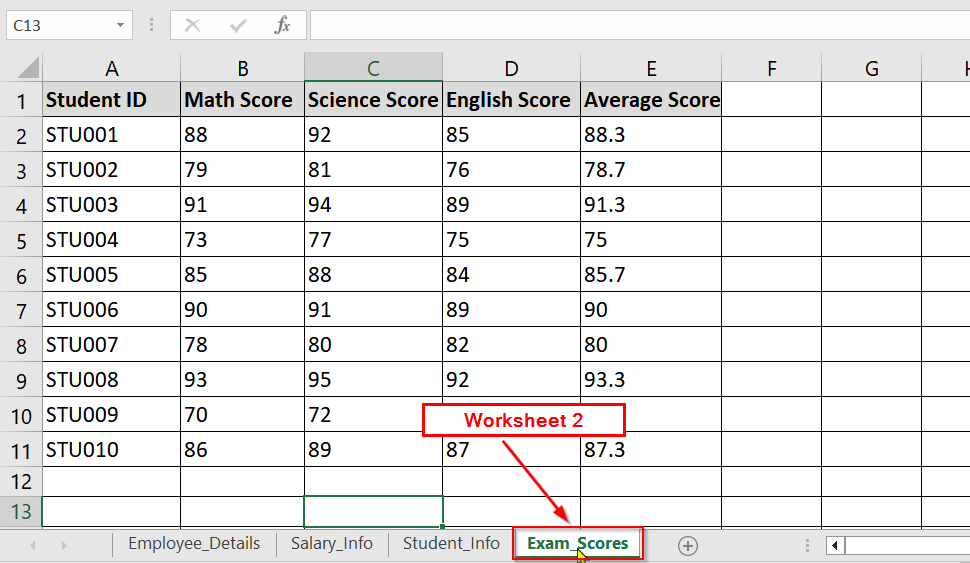Click into the formula bar input

[640, 25]
